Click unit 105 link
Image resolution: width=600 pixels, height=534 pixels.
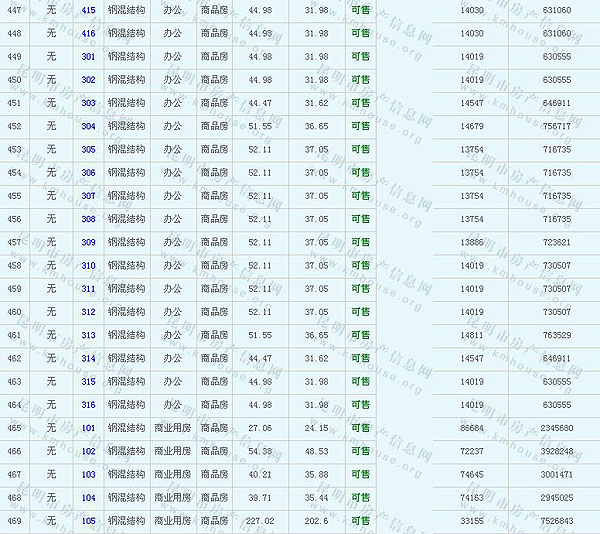pyautogui.click(x=89, y=521)
